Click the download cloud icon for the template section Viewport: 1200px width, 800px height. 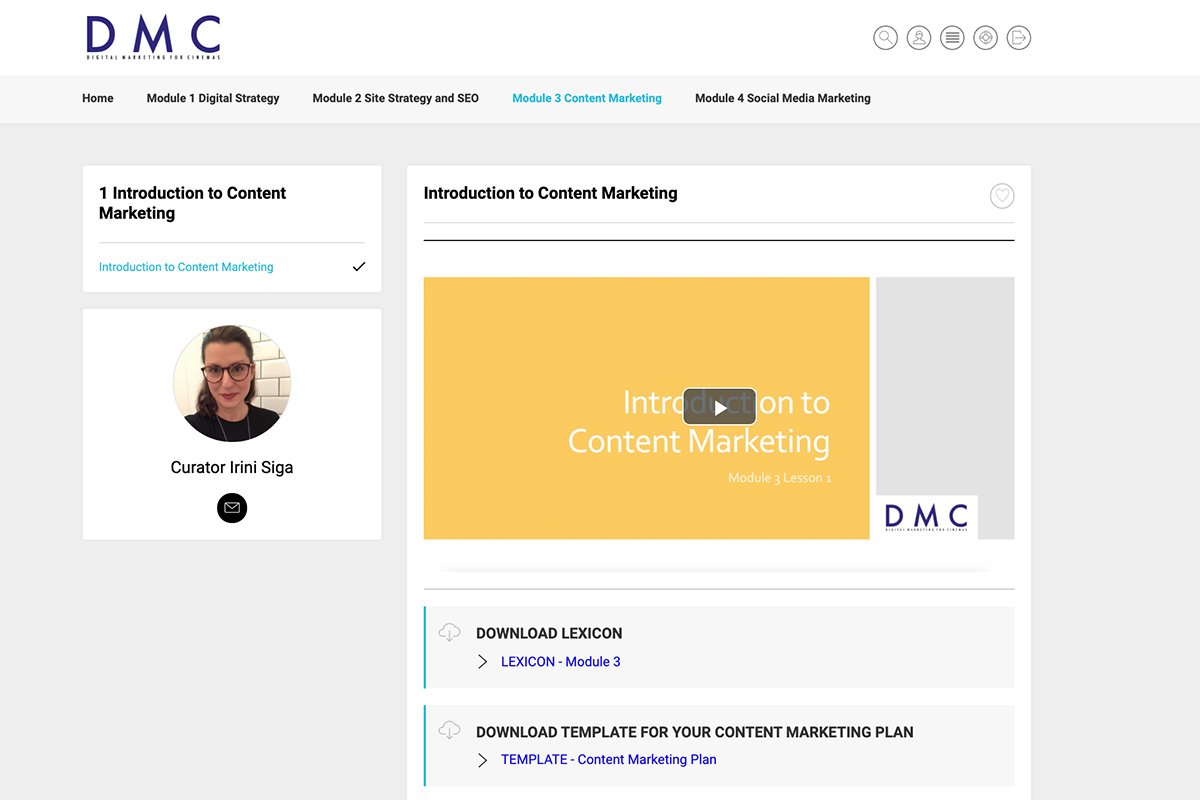click(449, 730)
